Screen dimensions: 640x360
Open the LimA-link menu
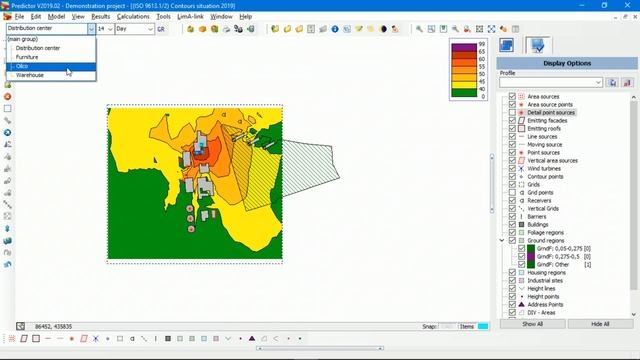(190, 17)
